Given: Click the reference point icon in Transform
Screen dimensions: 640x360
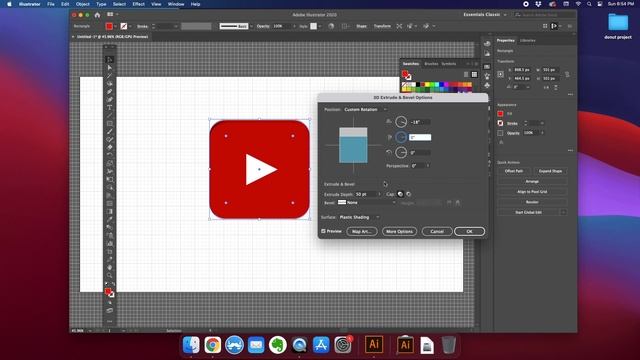Looking at the screenshot, I should [501, 74].
